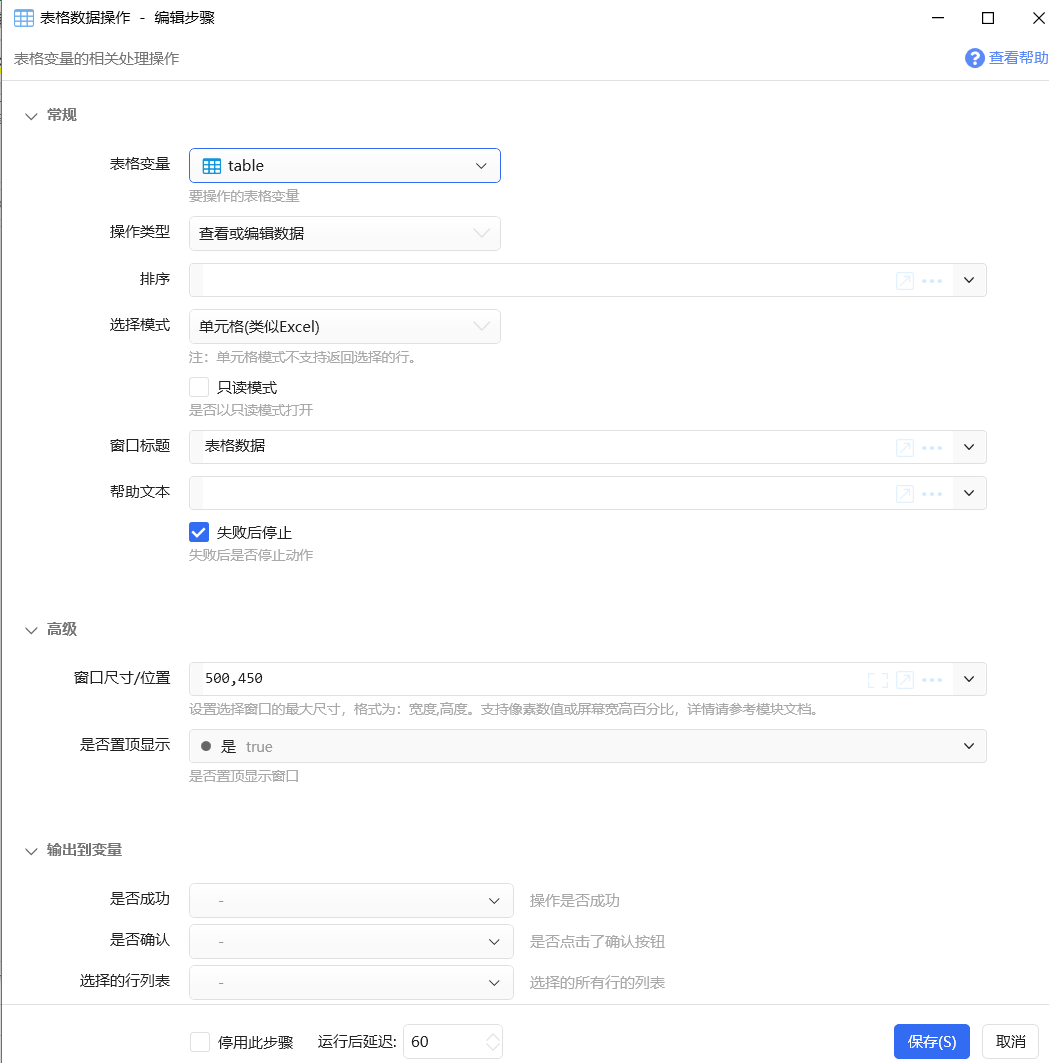Click the 运行后延迟 stepper arrows

click(493, 1042)
